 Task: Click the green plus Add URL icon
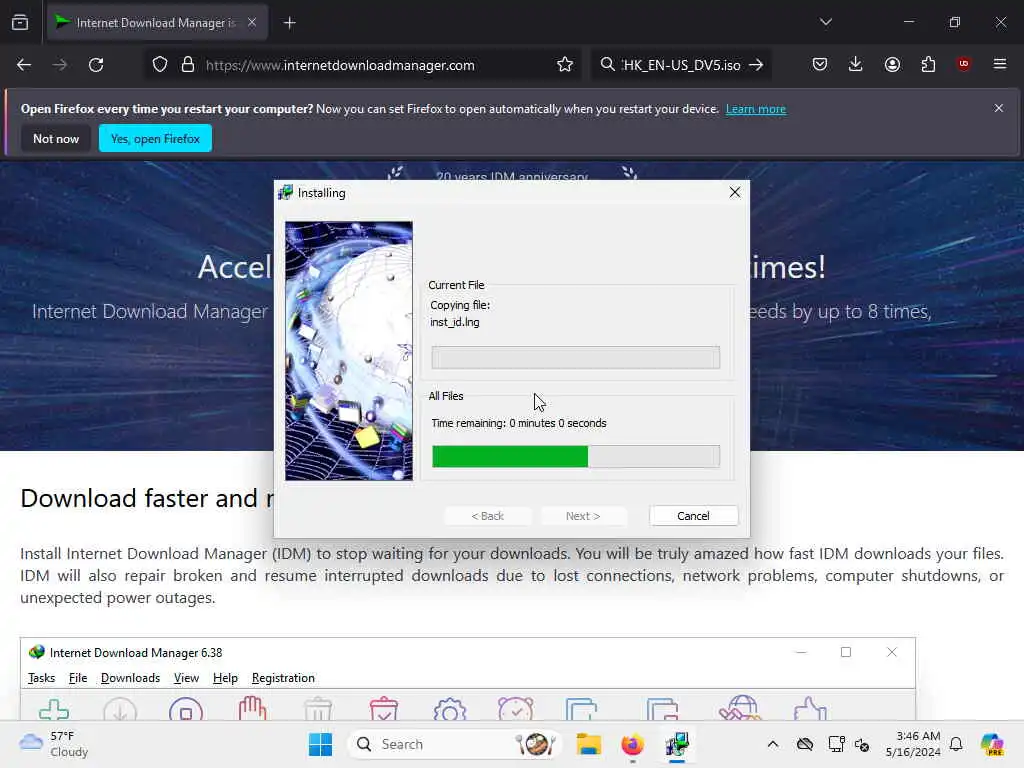(54, 709)
